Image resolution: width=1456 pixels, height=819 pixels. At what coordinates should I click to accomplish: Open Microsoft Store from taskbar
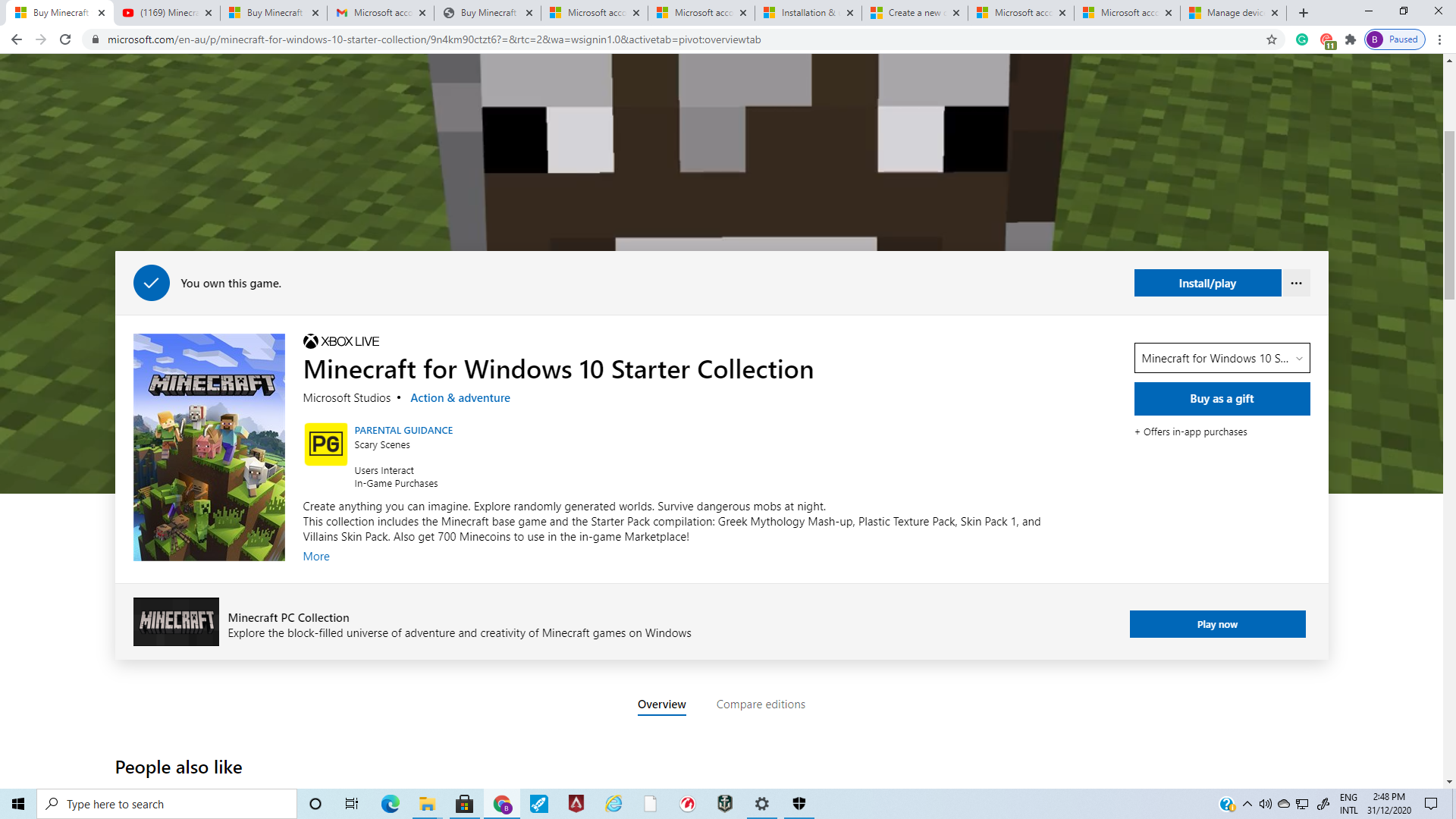pyautogui.click(x=464, y=804)
